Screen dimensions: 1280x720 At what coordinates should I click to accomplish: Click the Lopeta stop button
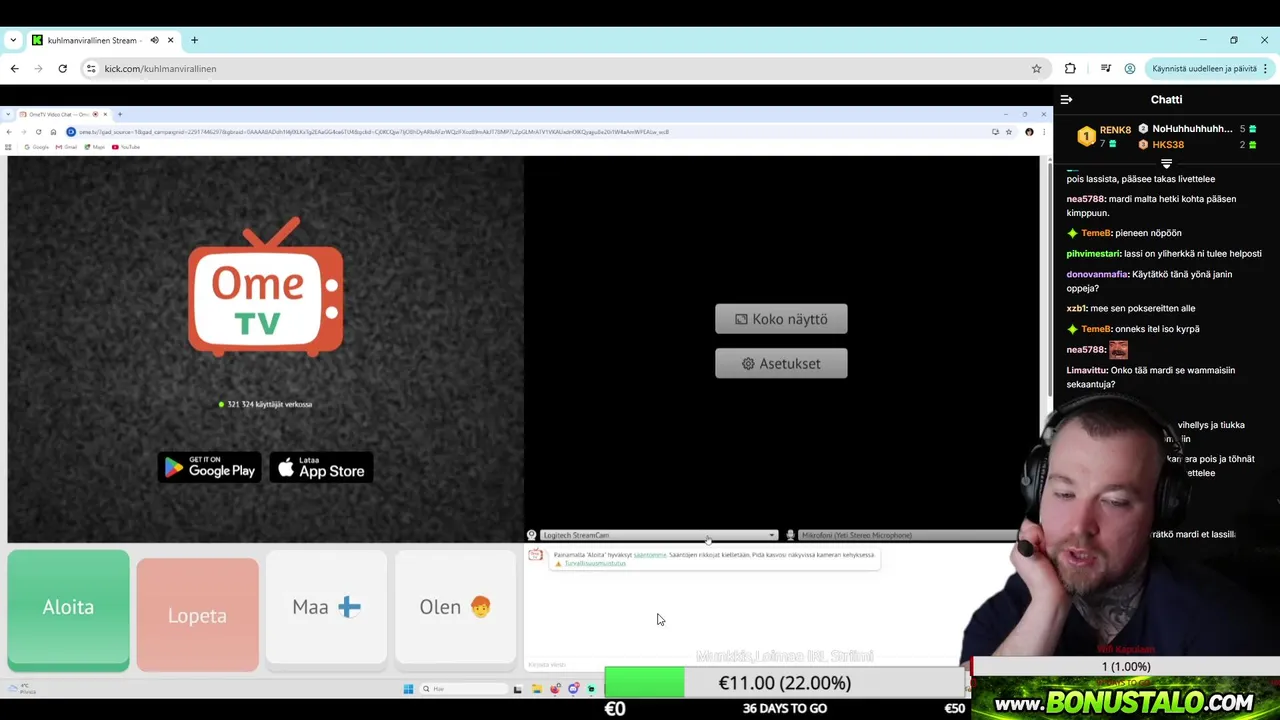(x=197, y=615)
